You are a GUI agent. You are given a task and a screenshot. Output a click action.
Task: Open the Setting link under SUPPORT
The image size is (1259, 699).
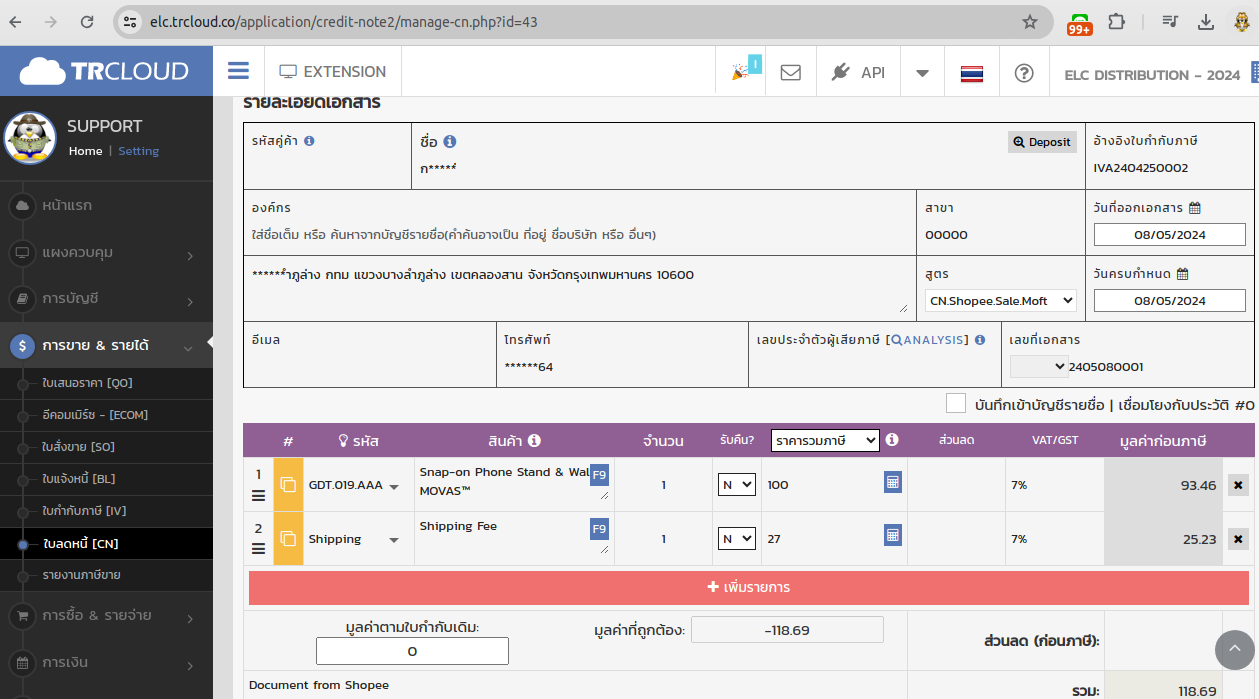click(138, 151)
